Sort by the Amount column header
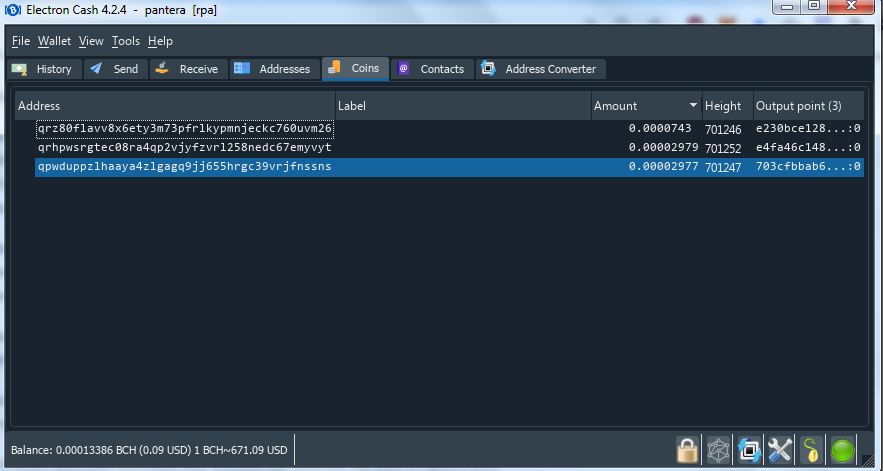Screen dimensions: 883x471 [x=646, y=105]
